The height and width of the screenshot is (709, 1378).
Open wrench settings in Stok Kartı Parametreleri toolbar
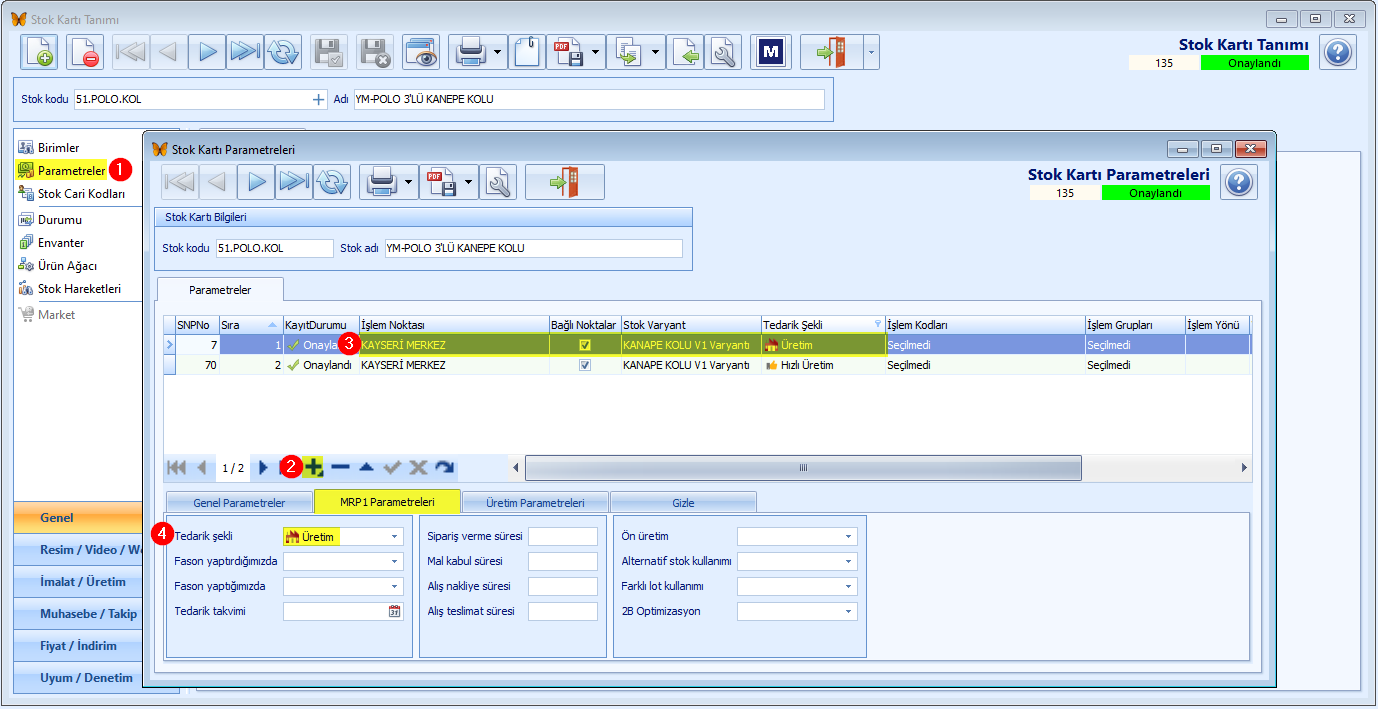(497, 182)
